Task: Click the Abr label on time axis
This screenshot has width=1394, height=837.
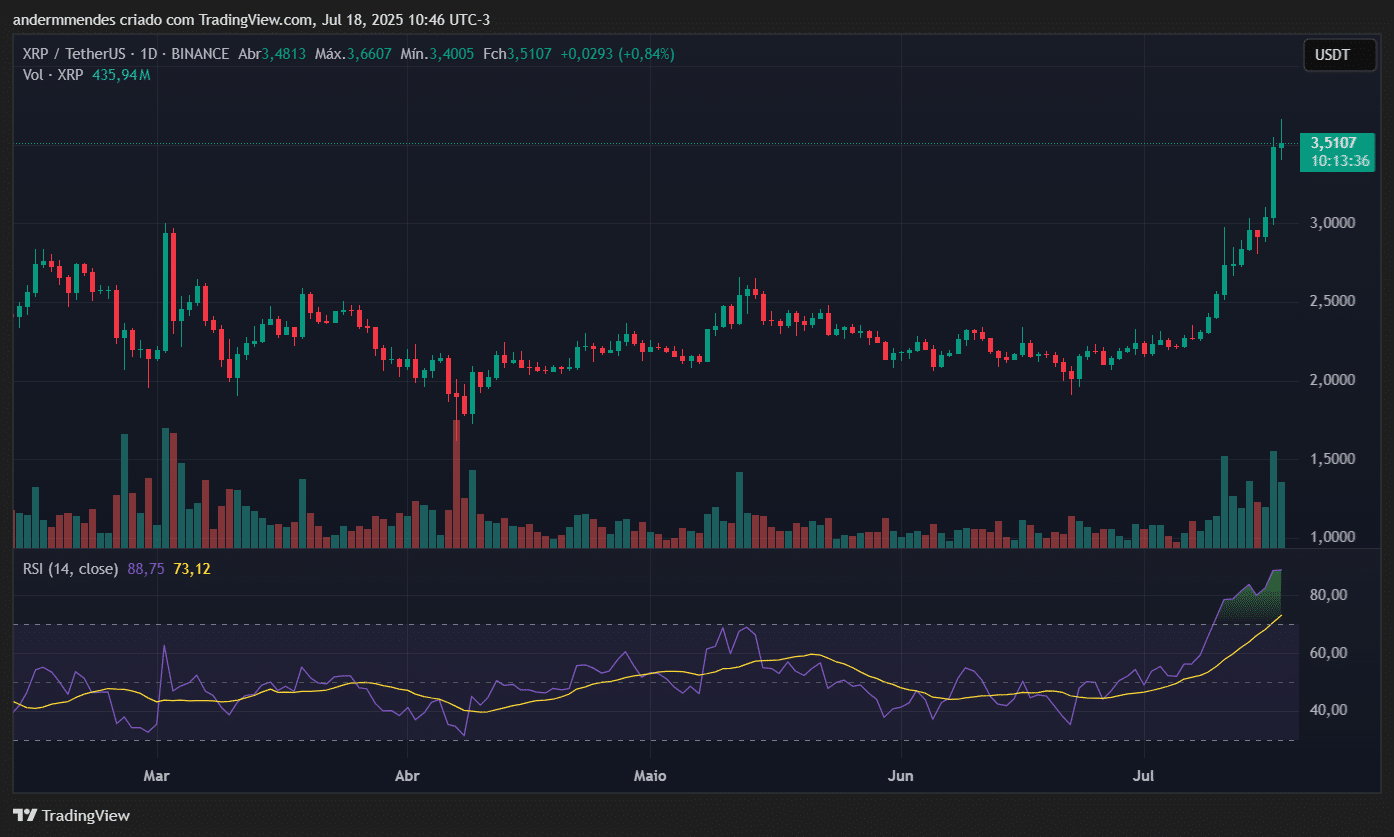Action: tap(407, 775)
